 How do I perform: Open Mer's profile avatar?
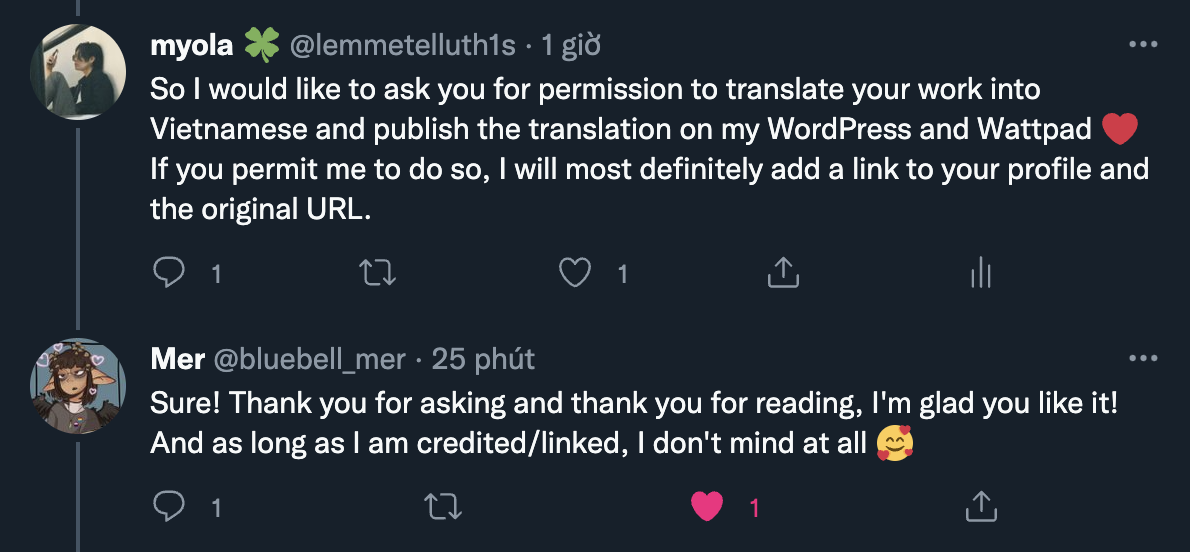coord(79,383)
